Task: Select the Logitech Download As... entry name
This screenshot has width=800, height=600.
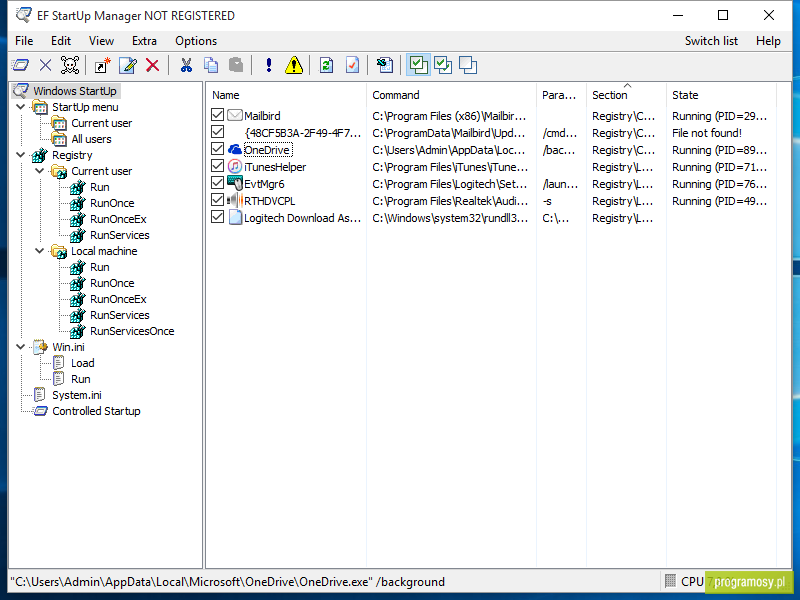Action: tap(303, 218)
